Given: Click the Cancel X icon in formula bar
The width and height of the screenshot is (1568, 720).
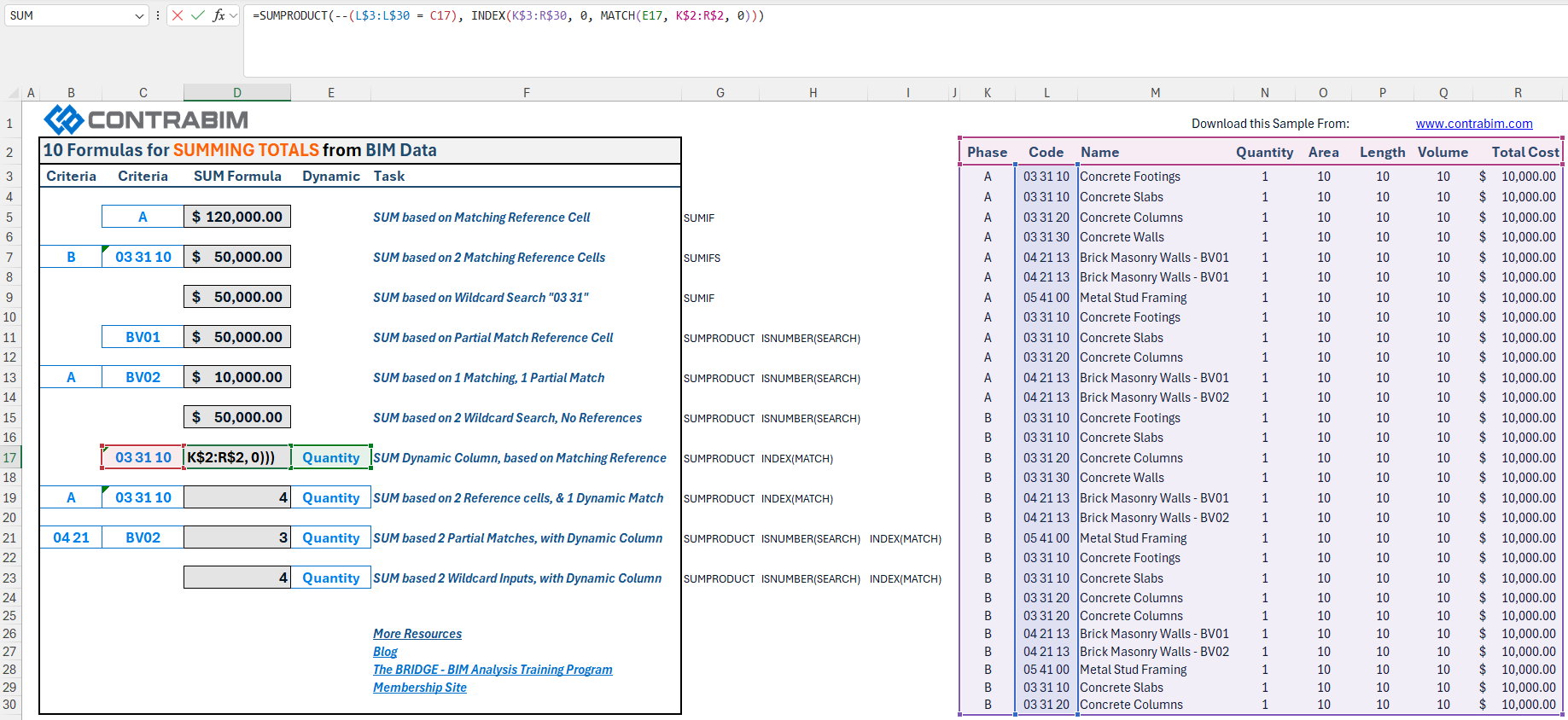Looking at the screenshot, I should click(178, 15).
